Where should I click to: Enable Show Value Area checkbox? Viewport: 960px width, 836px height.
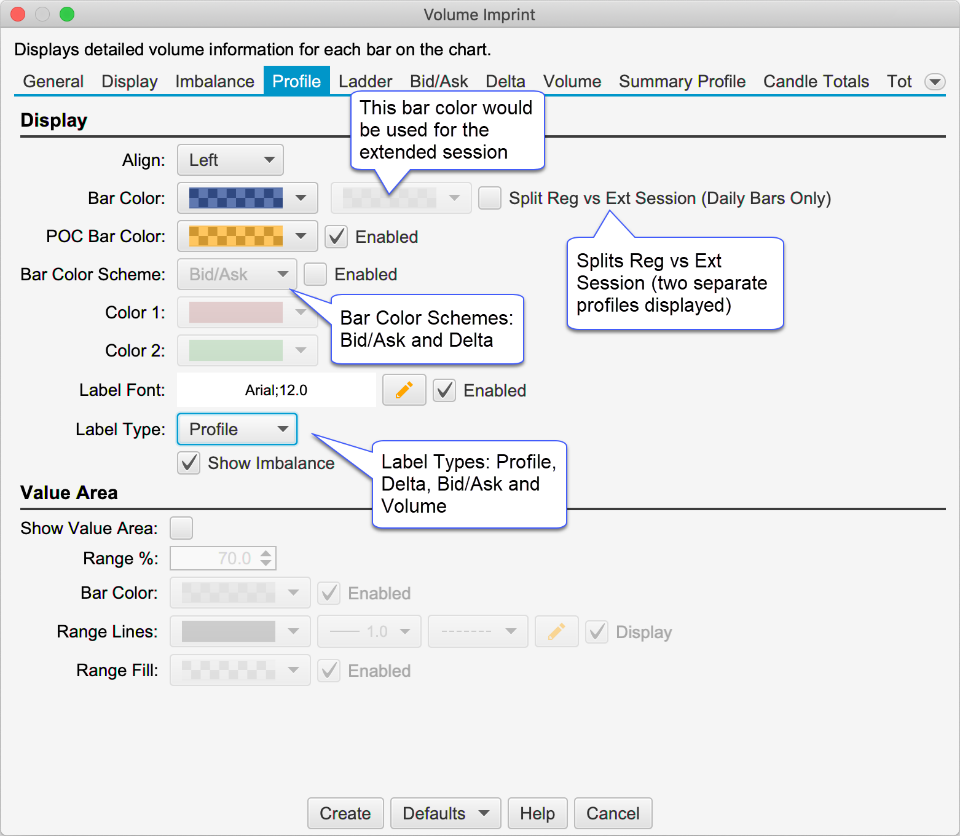click(182, 528)
